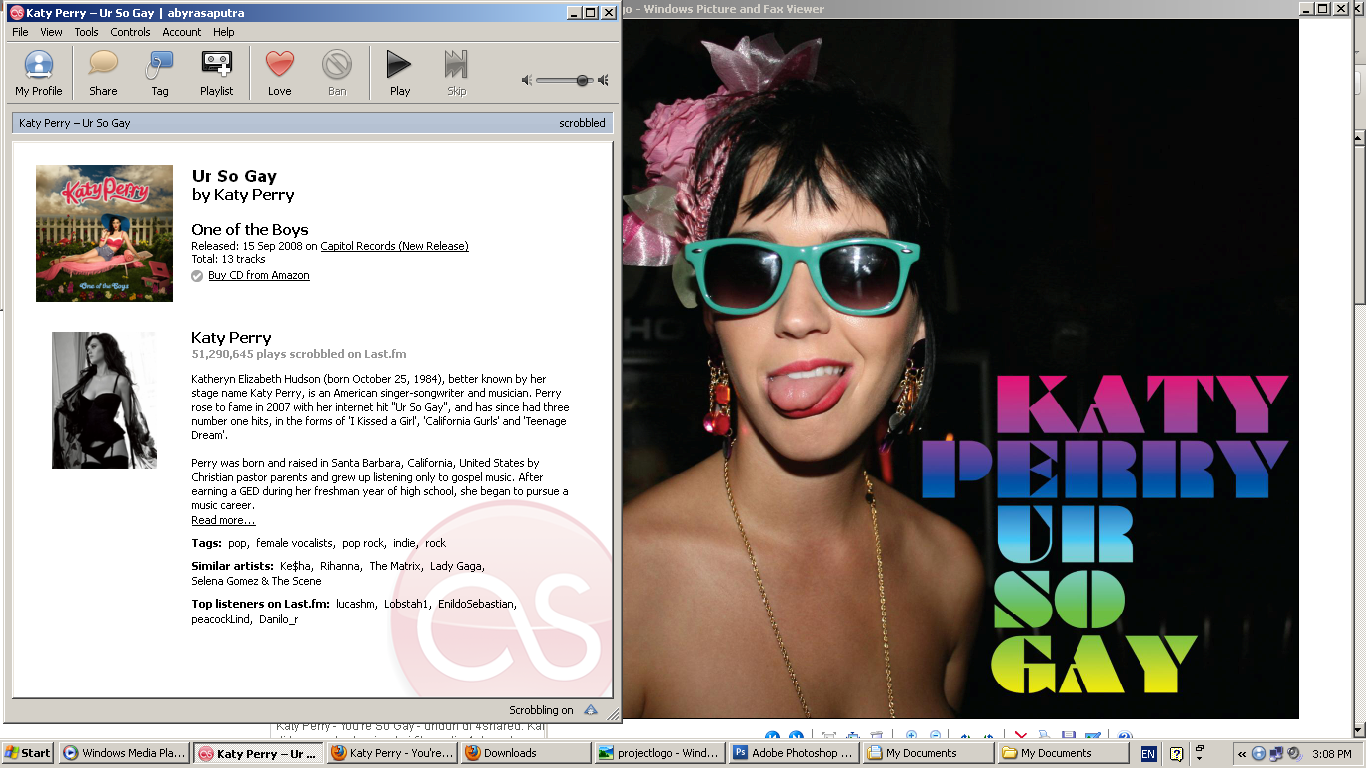Click the Skip track button

pos(456,74)
